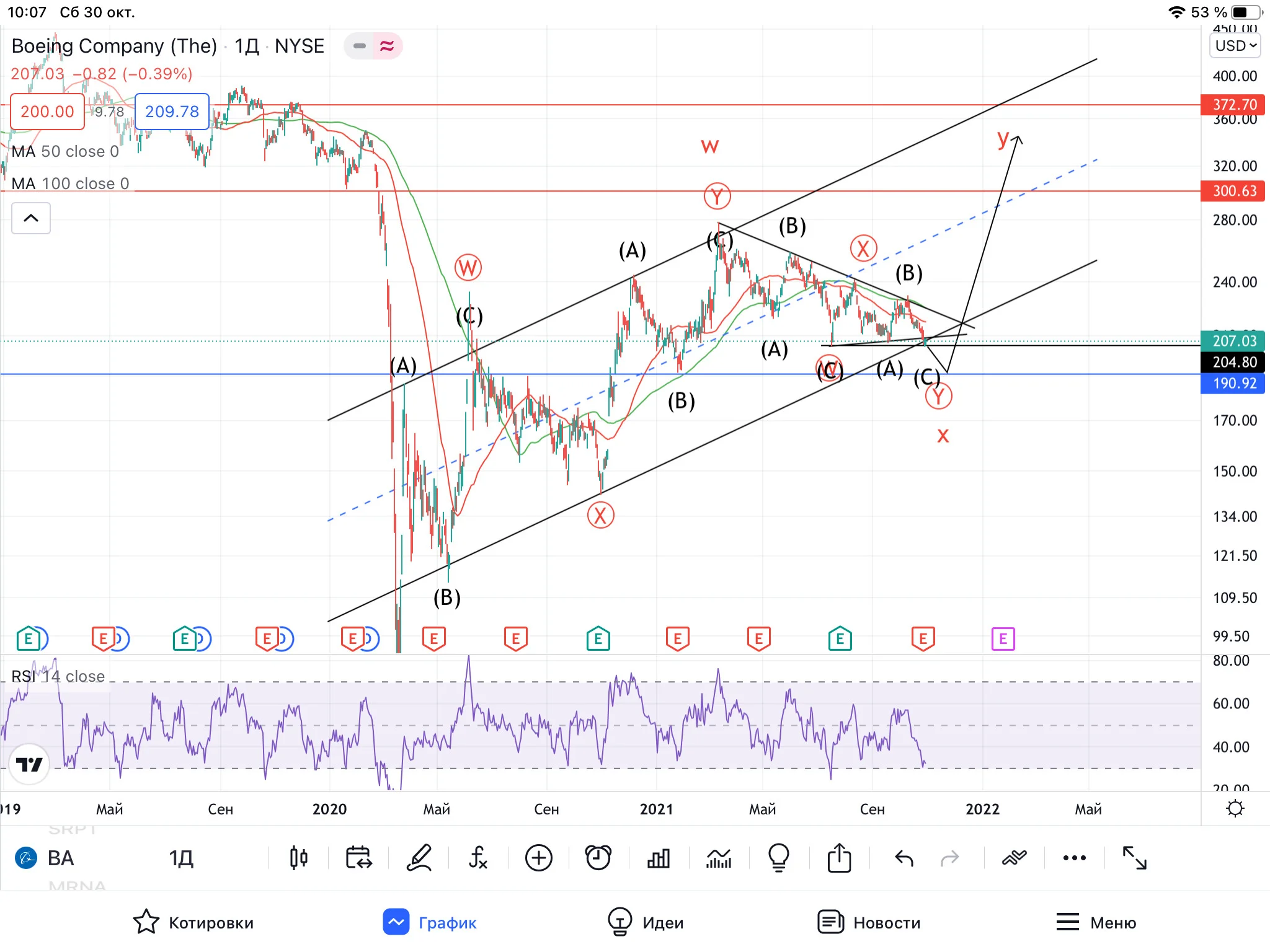1270x952 pixels.
Task: Open the indicator templates chart icon
Action: [719, 858]
